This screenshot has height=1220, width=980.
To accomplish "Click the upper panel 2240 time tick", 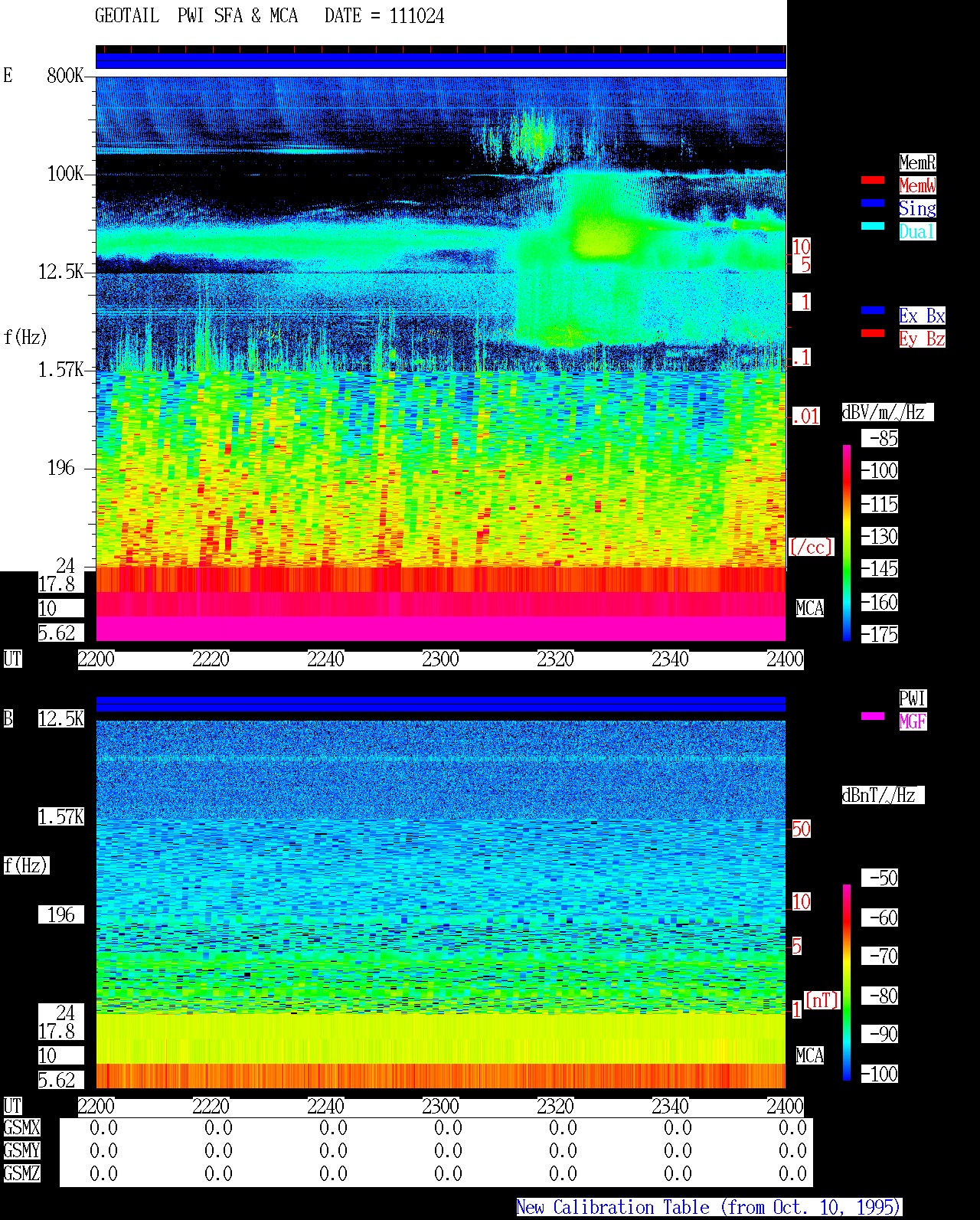I will (x=325, y=659).
